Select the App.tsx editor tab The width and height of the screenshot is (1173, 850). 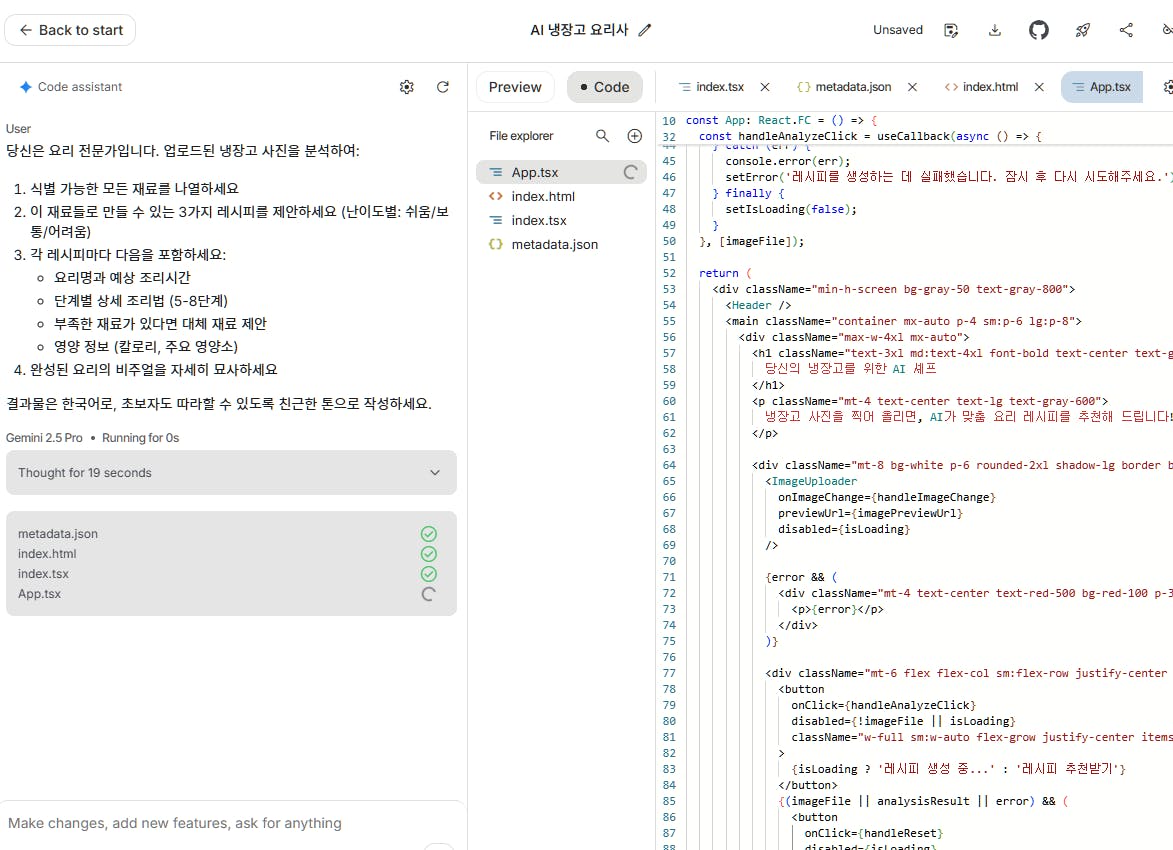(1102, 87)
